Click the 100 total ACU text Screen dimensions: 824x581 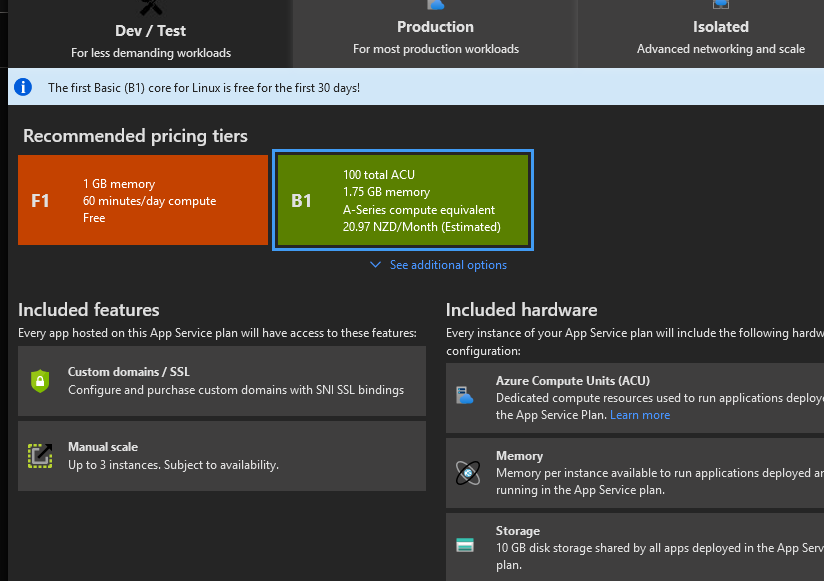[379, 175]
